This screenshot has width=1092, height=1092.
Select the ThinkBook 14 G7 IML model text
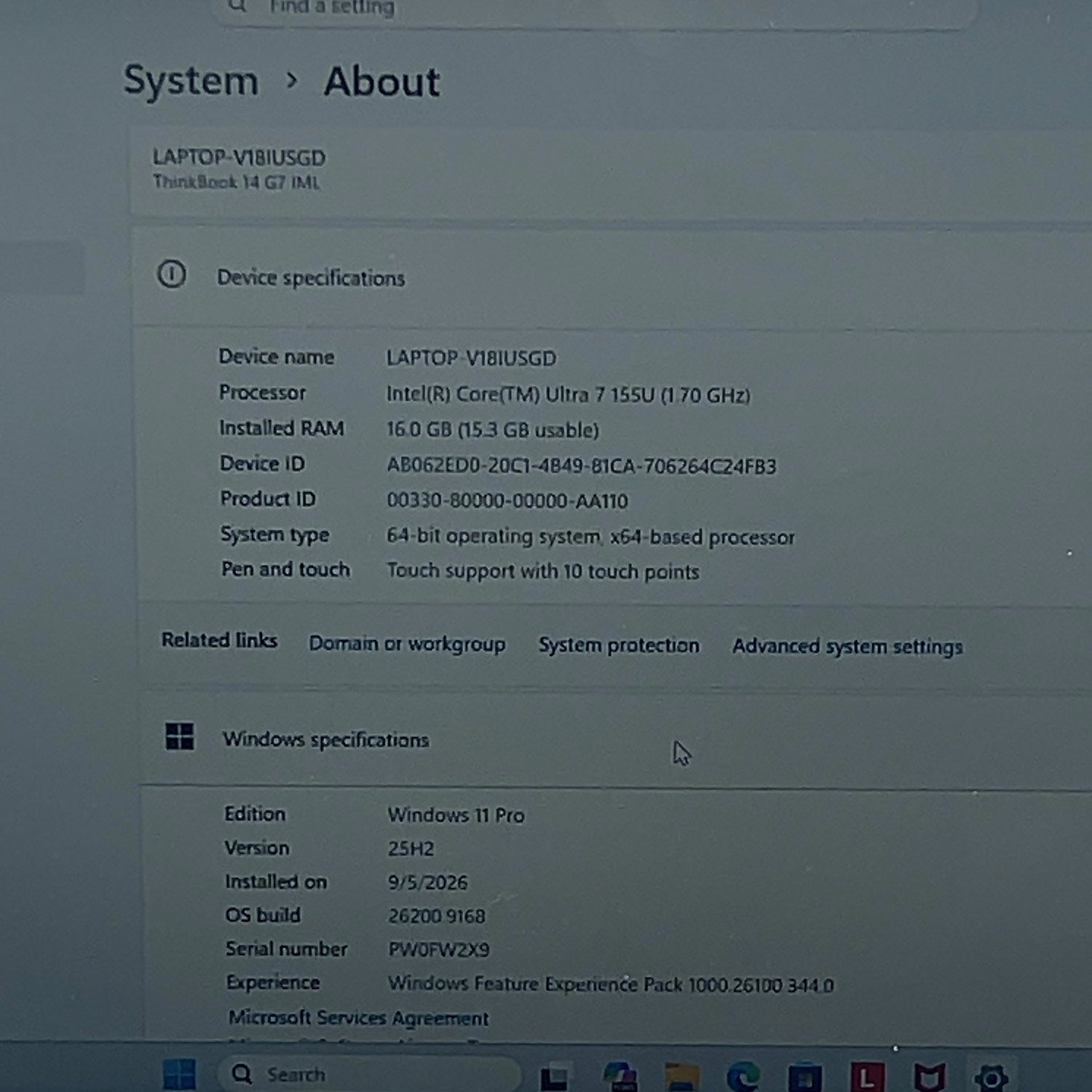[x=236, y=182]
